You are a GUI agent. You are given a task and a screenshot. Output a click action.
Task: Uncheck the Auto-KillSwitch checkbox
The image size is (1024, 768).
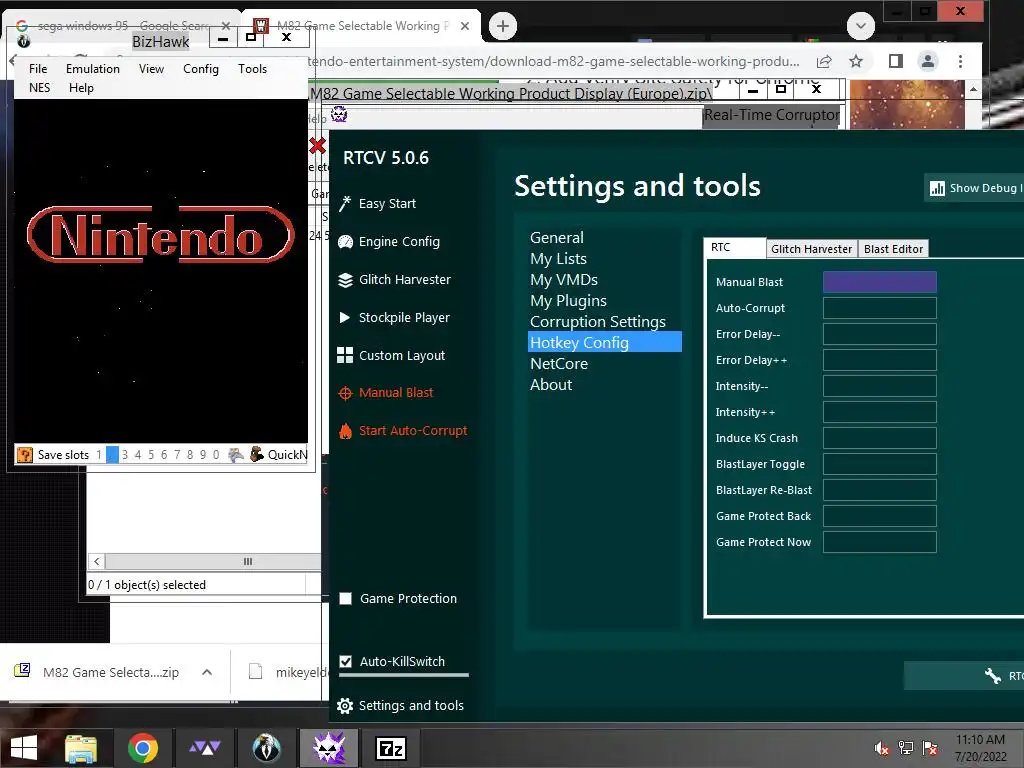345,661
